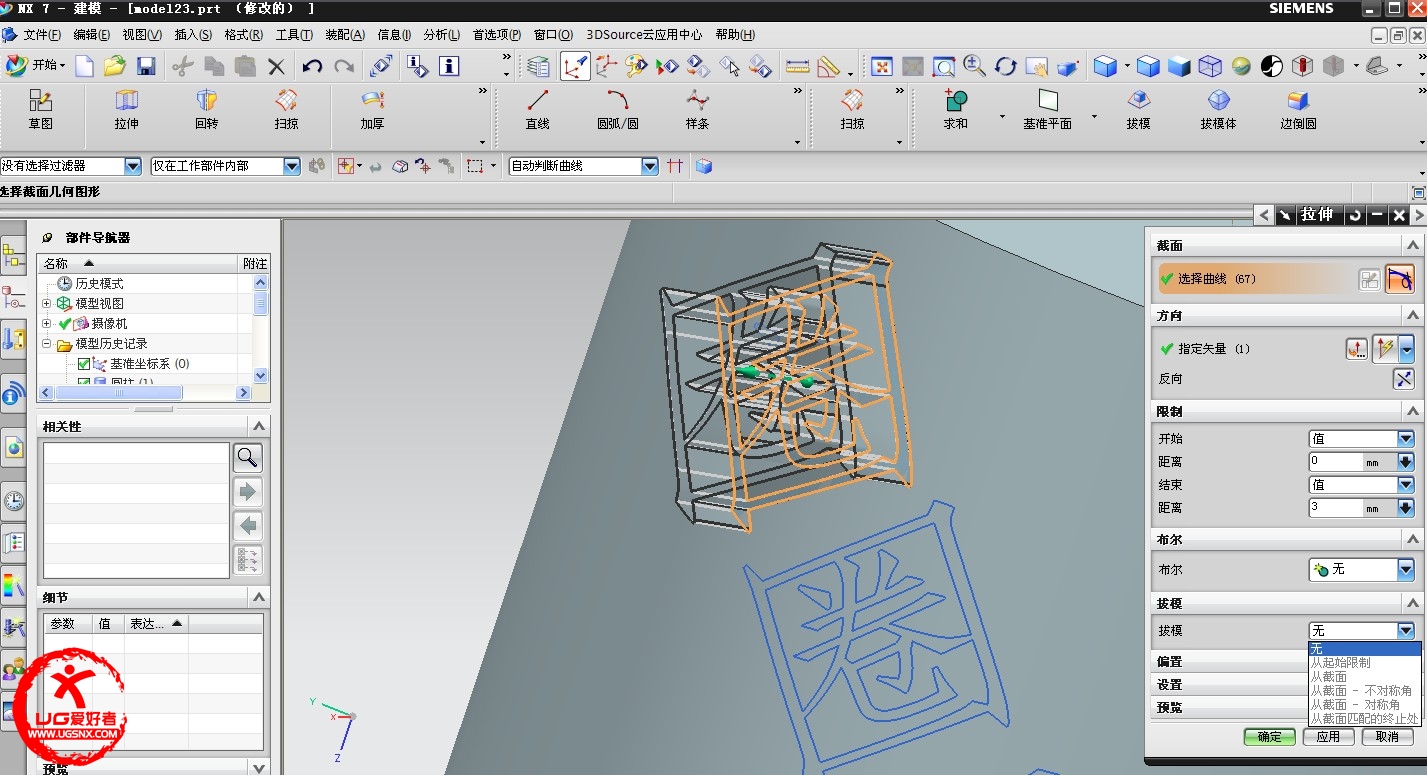1427x775 pixels.
Task: Select 历史模式 in part navigator
Action: [99, 284]
